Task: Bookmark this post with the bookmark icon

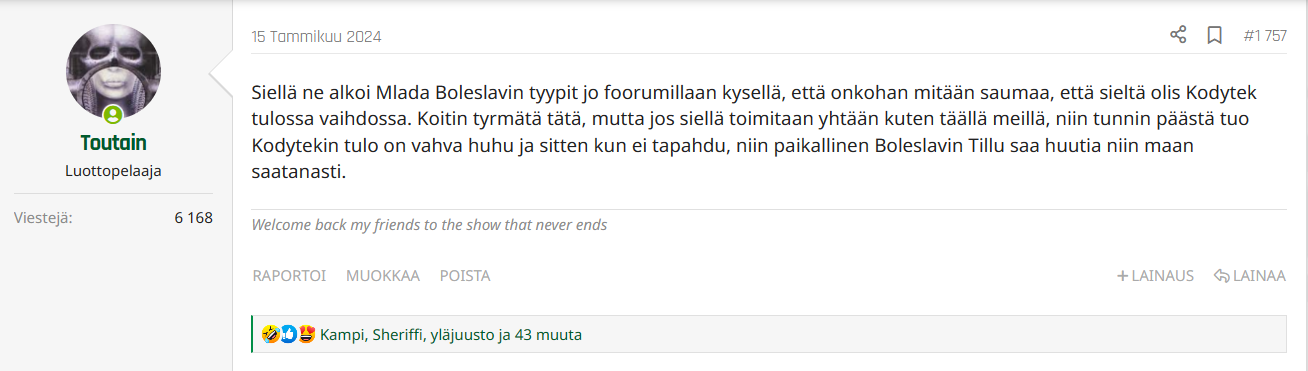Action: [1215, 36]
